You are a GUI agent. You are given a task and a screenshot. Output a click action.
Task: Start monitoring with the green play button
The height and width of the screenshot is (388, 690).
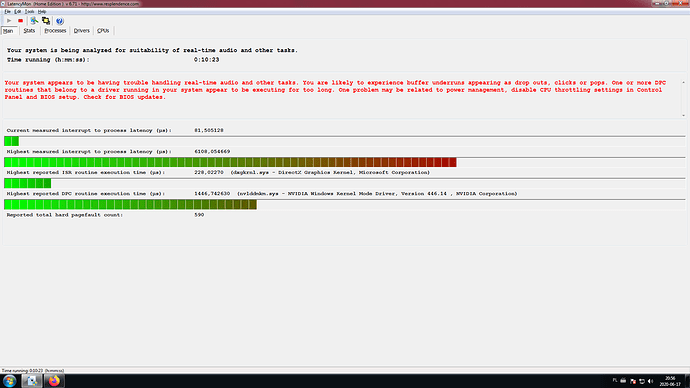point(9,21)
